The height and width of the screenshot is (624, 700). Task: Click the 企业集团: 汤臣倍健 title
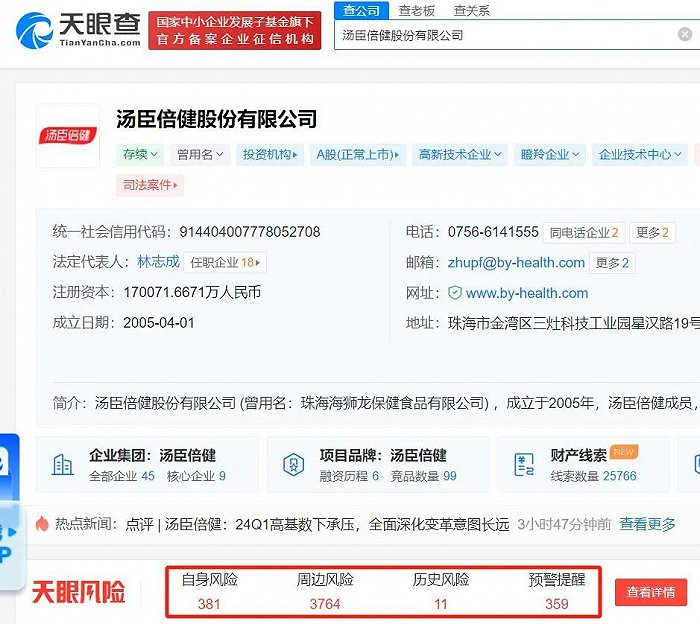(x=152, y=455)
